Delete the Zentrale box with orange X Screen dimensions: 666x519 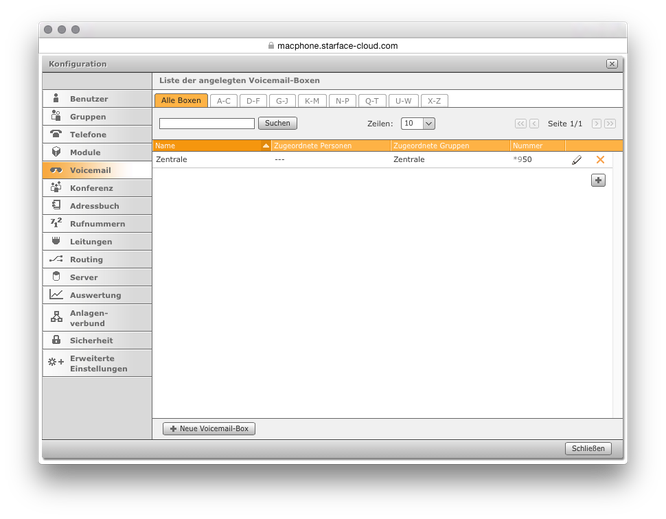(600, 160)
